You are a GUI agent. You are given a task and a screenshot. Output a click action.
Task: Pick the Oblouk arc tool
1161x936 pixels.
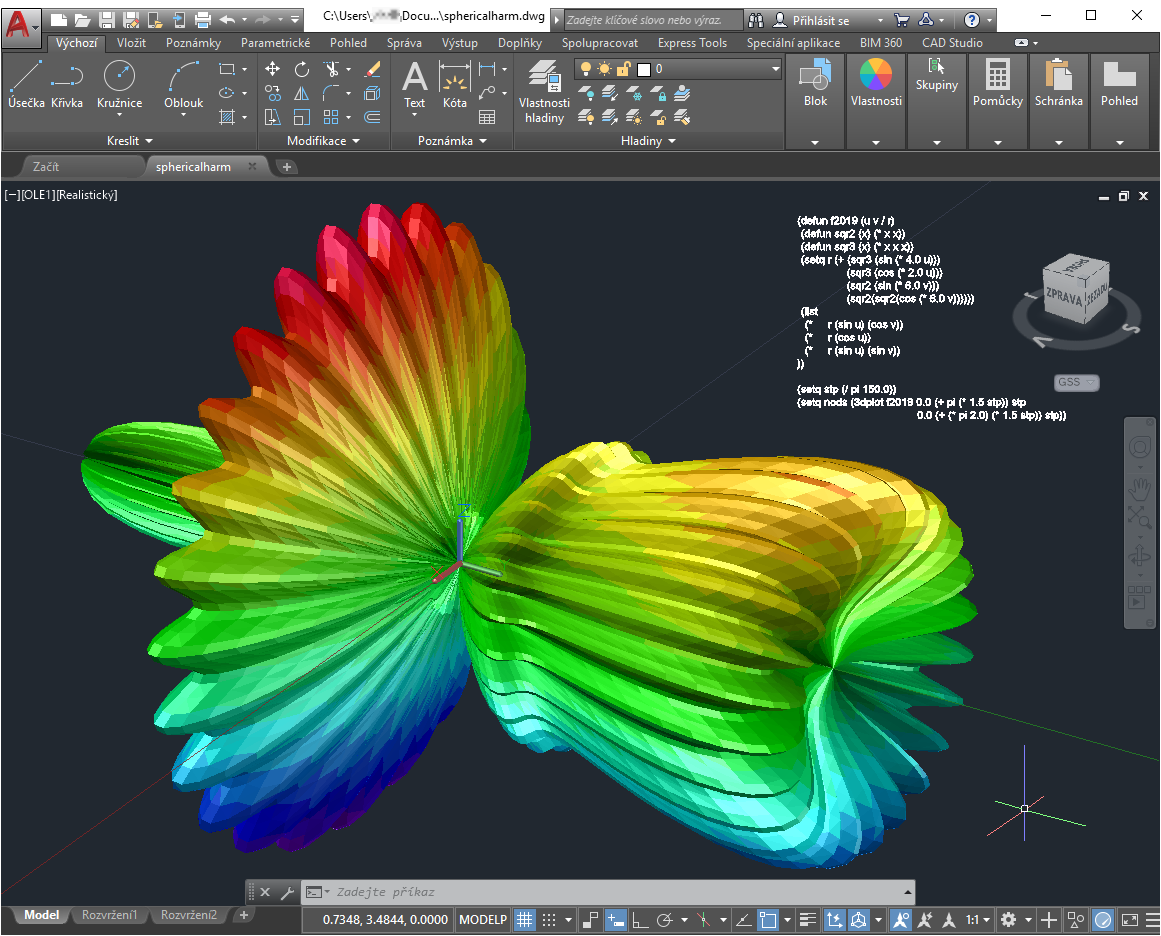183,84
